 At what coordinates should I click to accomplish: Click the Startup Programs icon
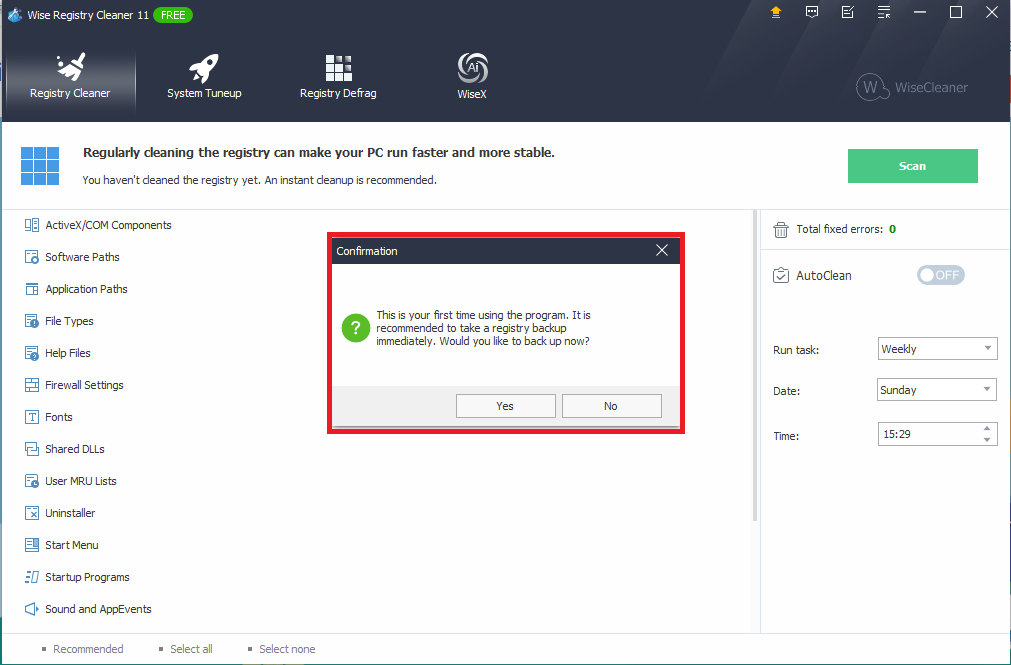pyautogui.click(x=32, y=577)
